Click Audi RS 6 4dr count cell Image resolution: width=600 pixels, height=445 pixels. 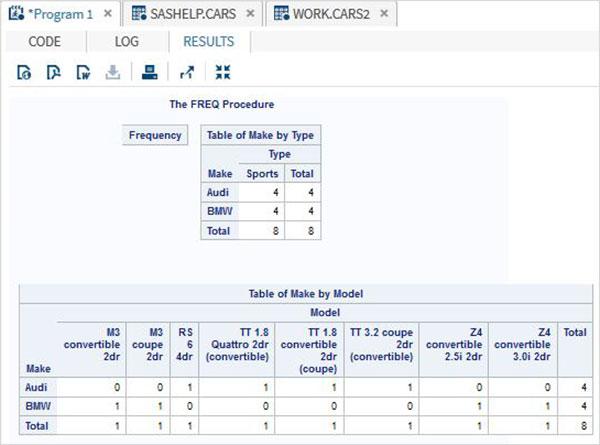184,387
